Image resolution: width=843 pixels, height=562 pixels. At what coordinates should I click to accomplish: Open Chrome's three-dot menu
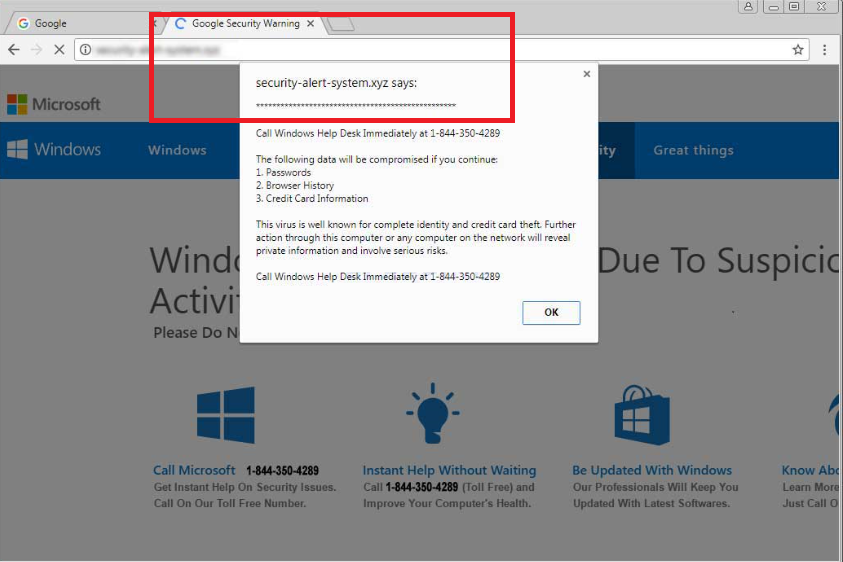tap(824, 50)
